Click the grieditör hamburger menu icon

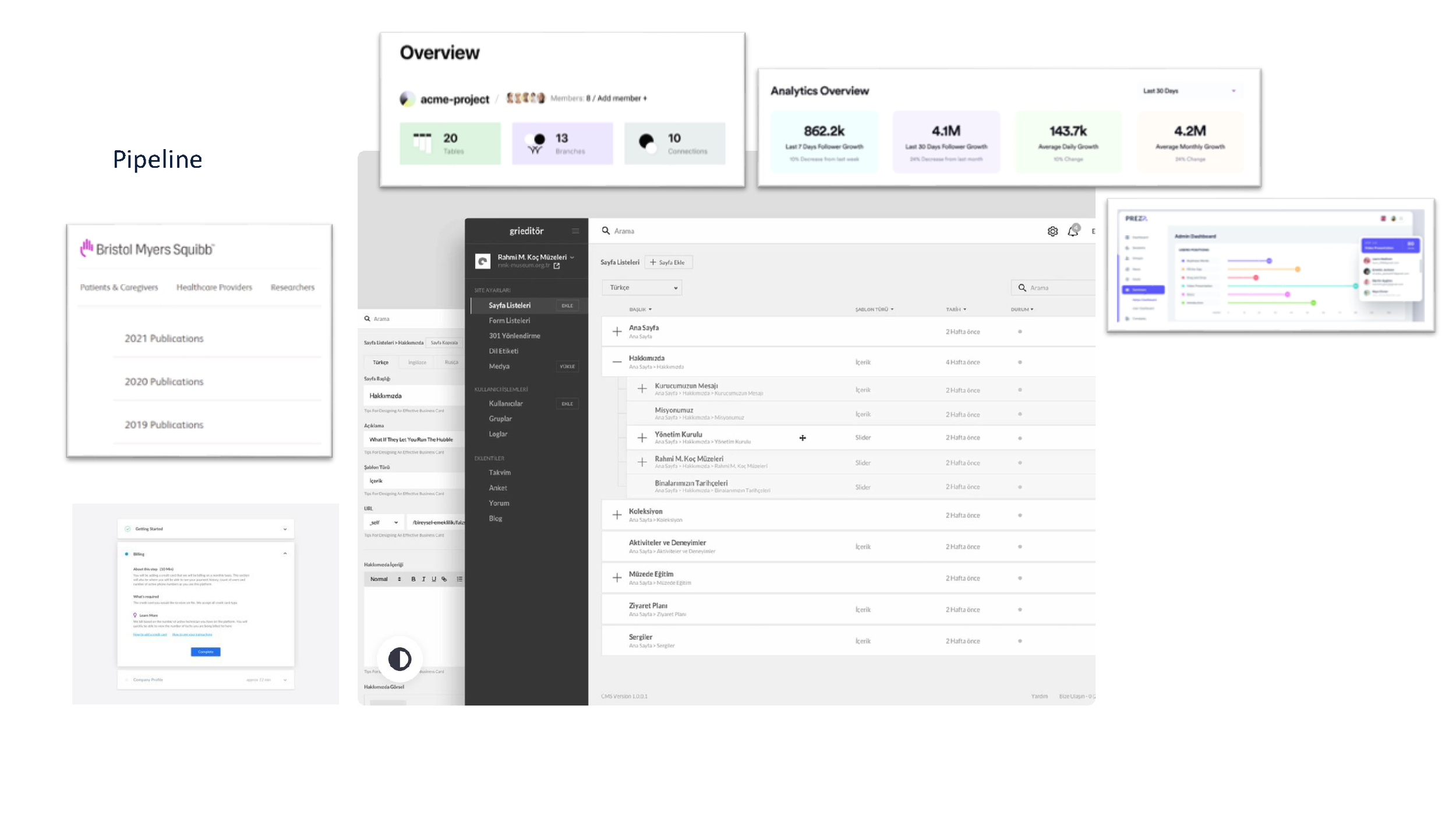575,231
